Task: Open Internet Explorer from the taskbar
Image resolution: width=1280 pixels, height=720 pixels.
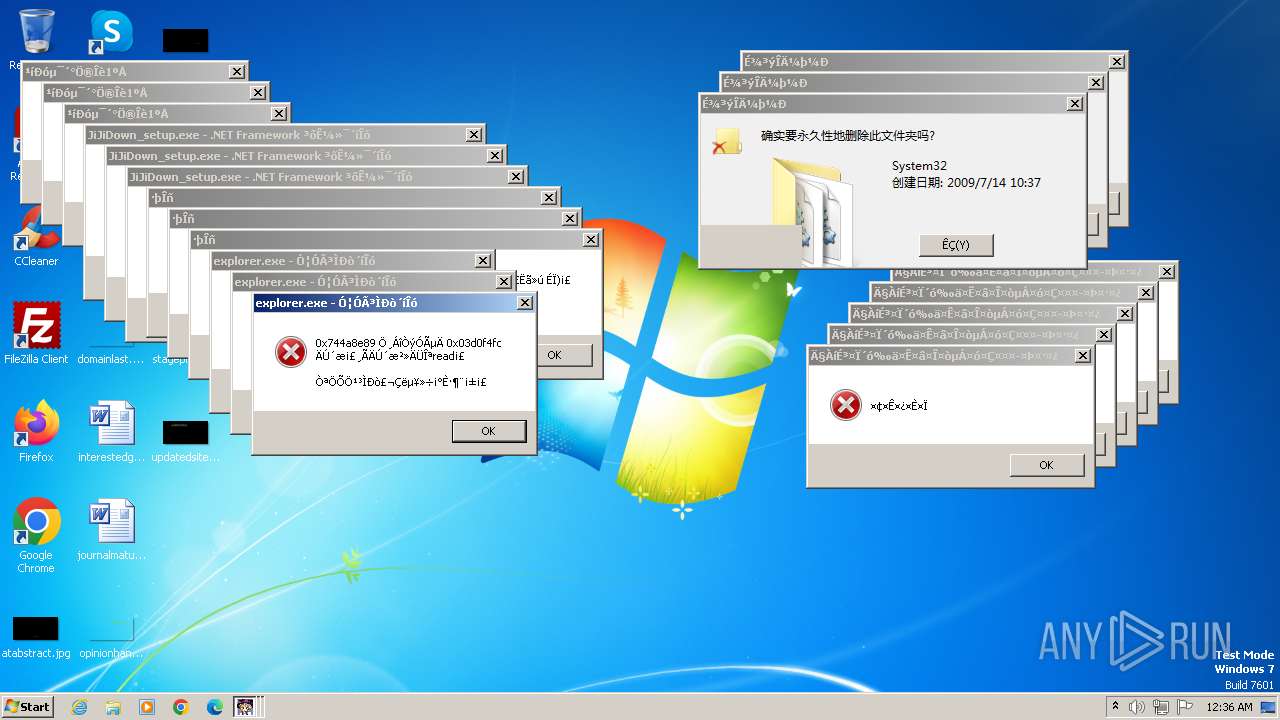Action: 79,707
